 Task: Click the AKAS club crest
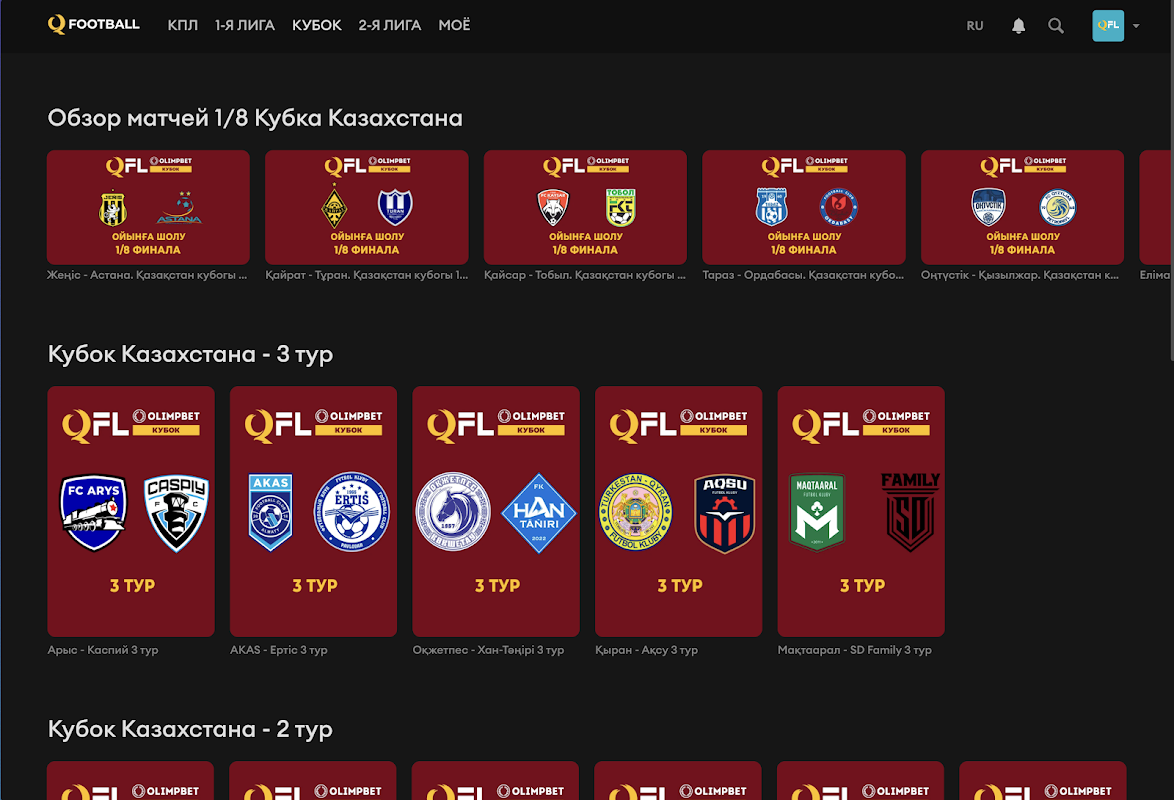click(x=270, y=512)
